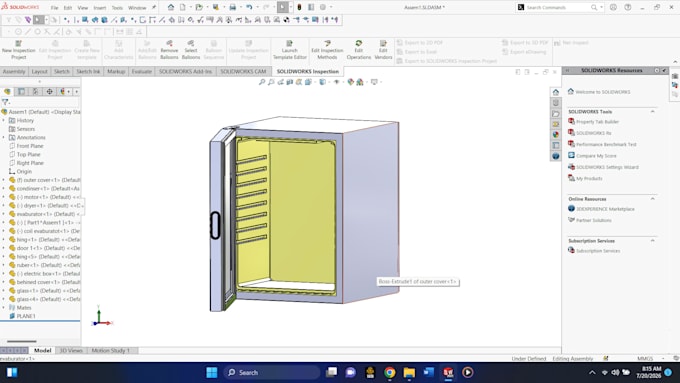680x383 pixels.
Task: Switch to the Evaluate tab
Action: [x=142, y=71]
